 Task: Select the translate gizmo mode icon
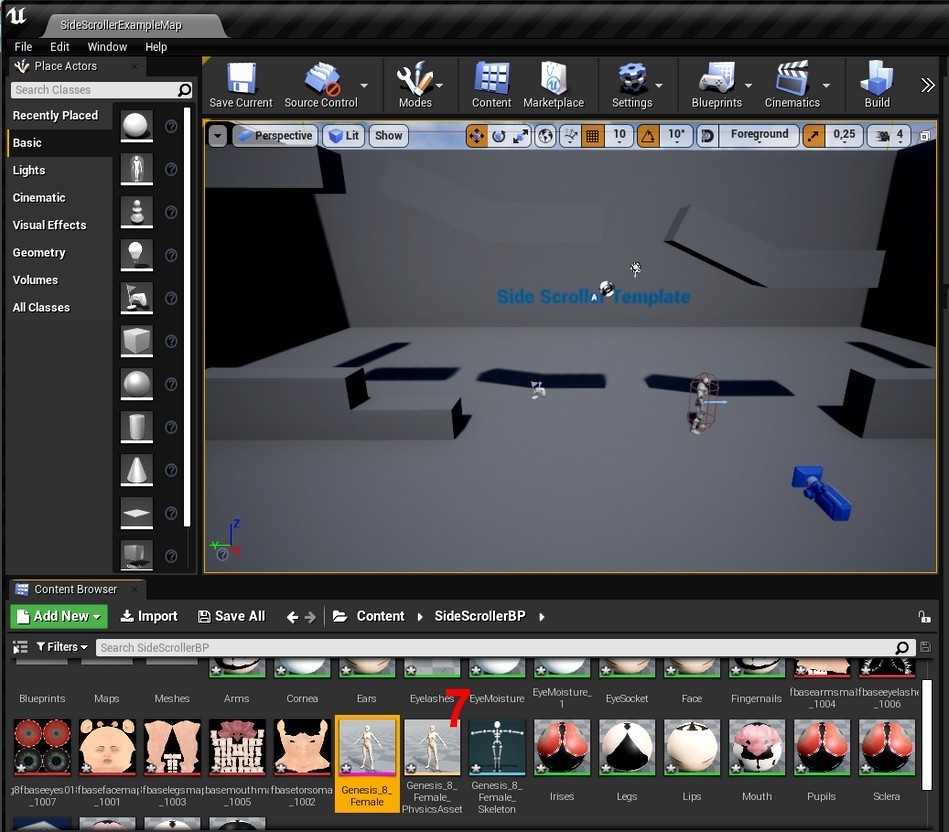(x=476, y=136)
